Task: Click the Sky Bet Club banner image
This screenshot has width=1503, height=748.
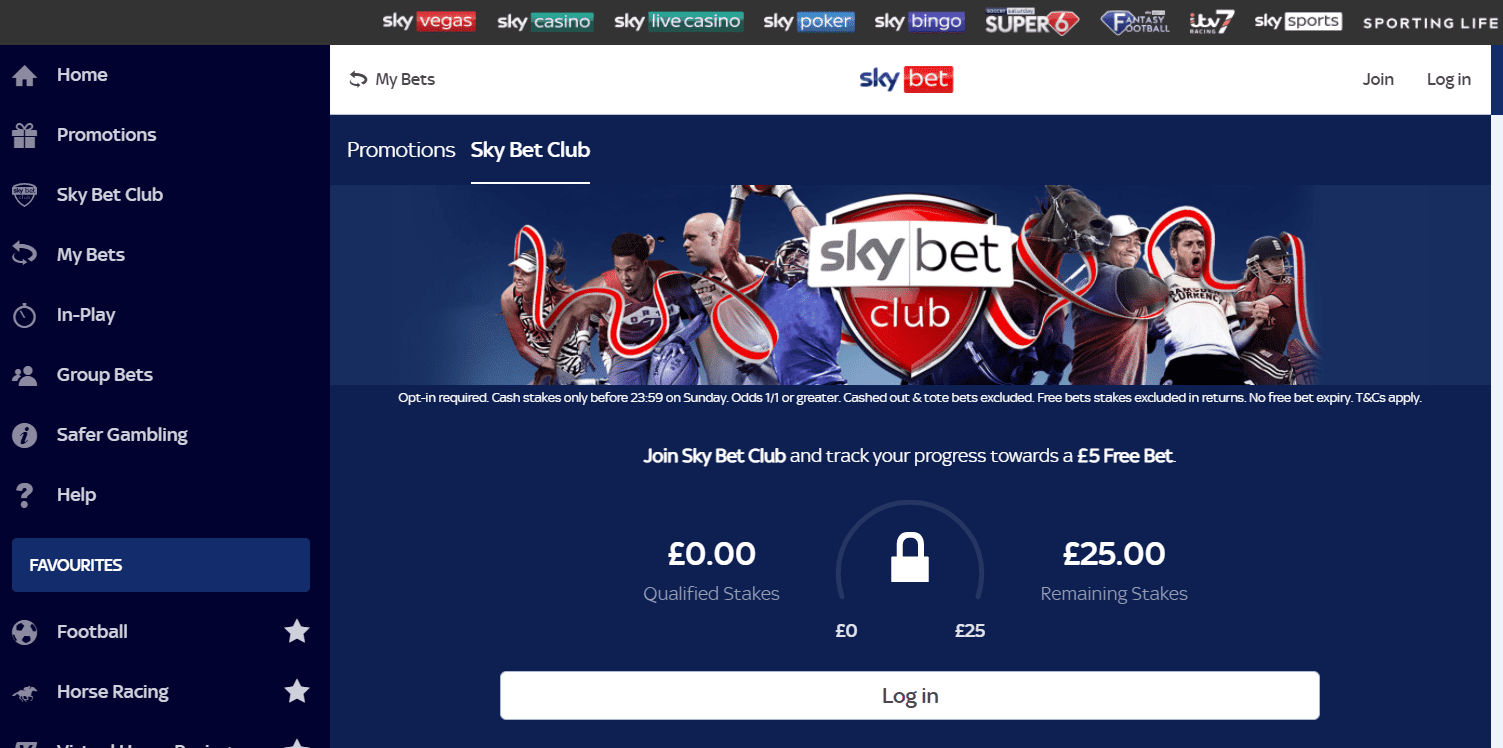Action: click(910, 286)
